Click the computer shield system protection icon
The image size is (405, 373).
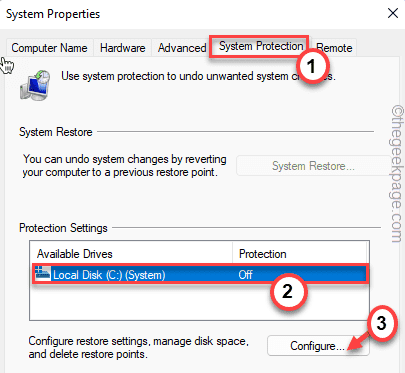point(35,85)
